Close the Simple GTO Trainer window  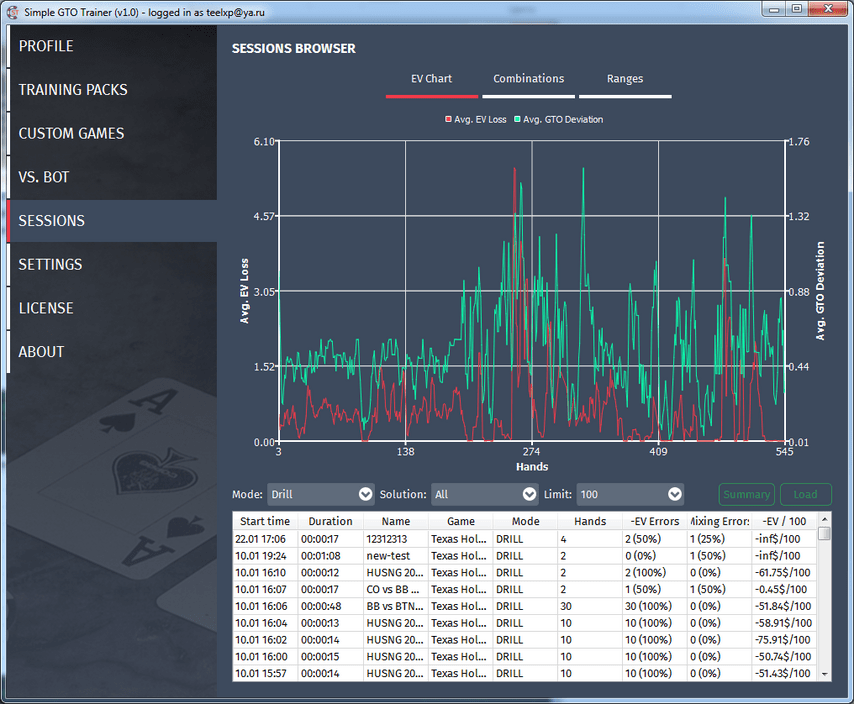point(828,9)
